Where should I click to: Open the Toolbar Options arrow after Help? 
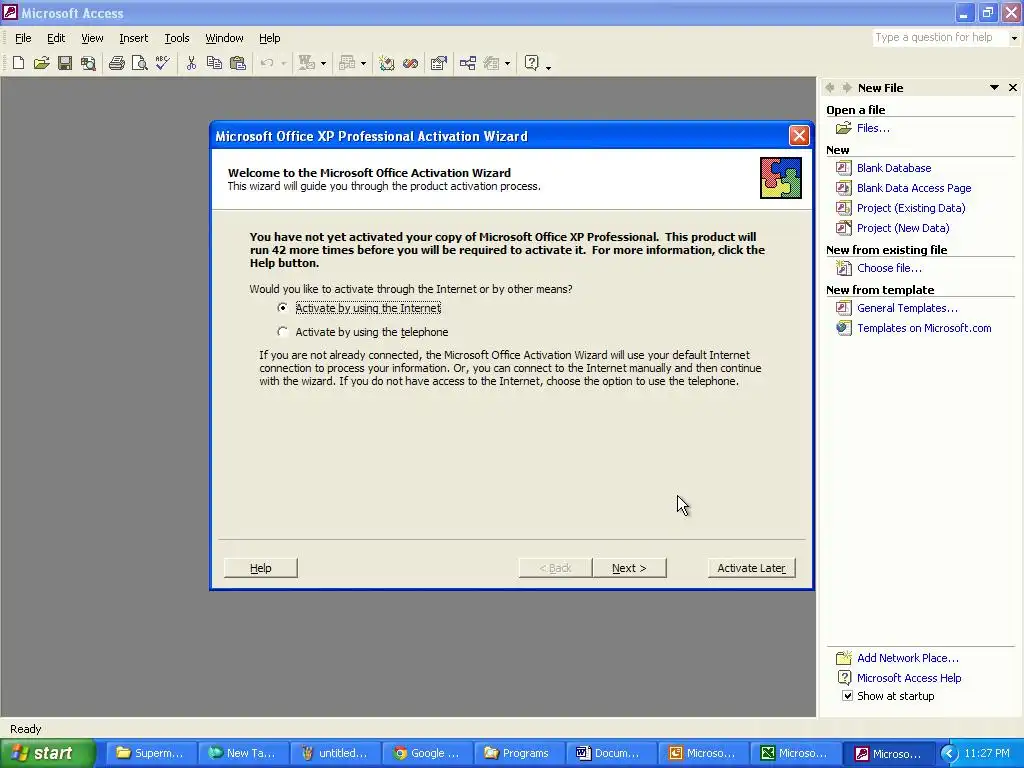click(x=548, y=66)
